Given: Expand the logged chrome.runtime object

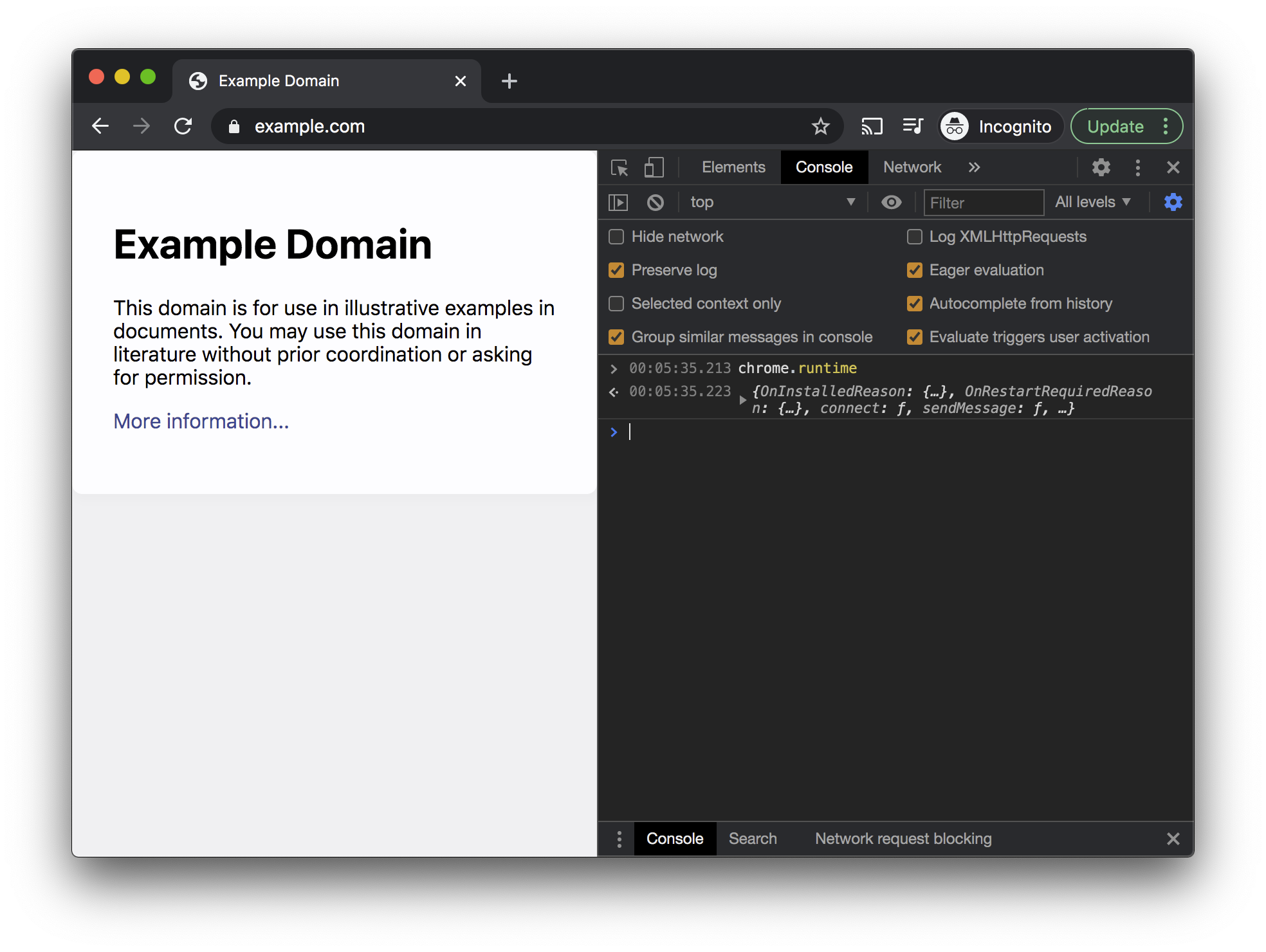Looking at the screenshot, I should pyautogui.click(x=744, y=399).
